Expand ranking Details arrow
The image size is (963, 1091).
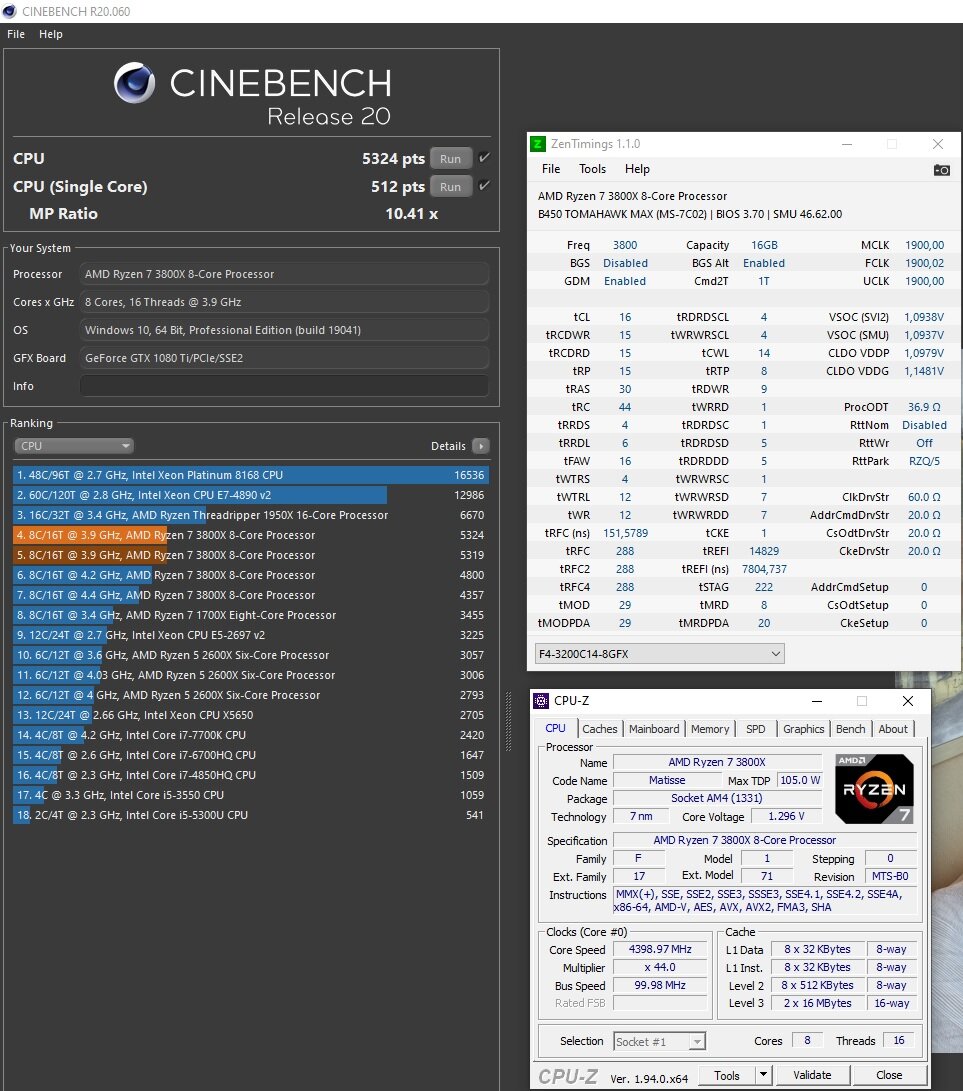(x=481, y=446)
